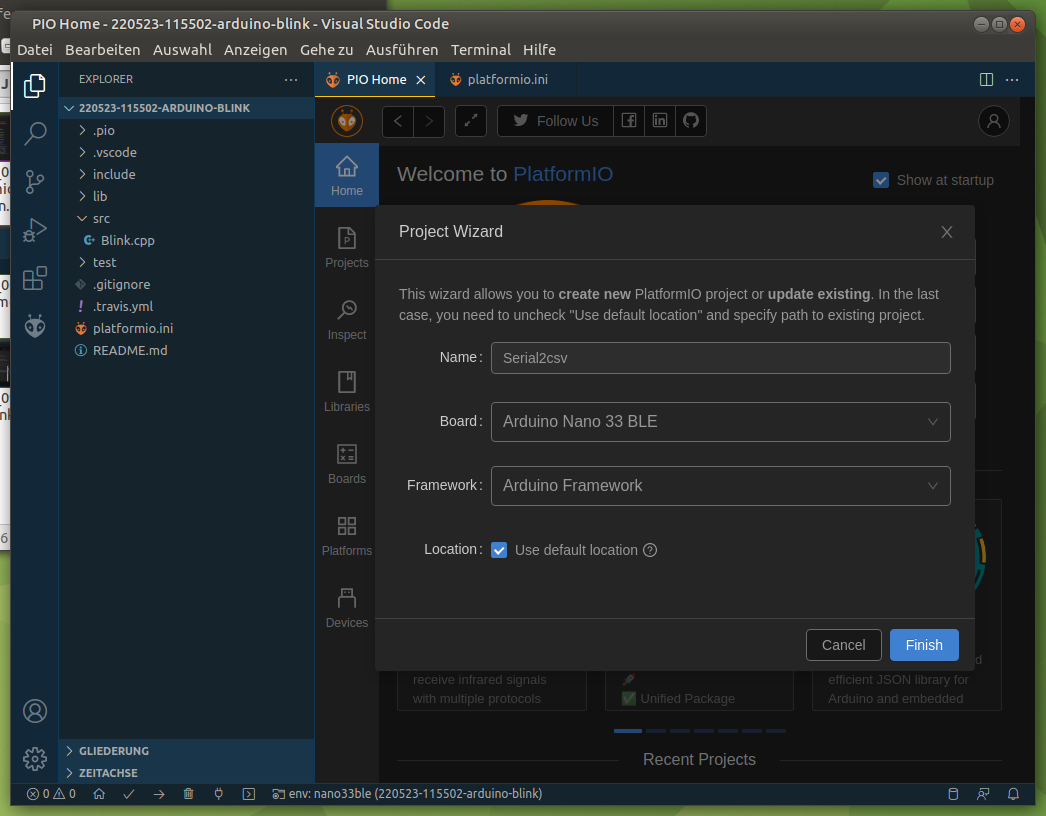This screenshot has width=1046, height=816.
Task: Close the Project Wizard dialog
Action: click(x=947, y=232)
